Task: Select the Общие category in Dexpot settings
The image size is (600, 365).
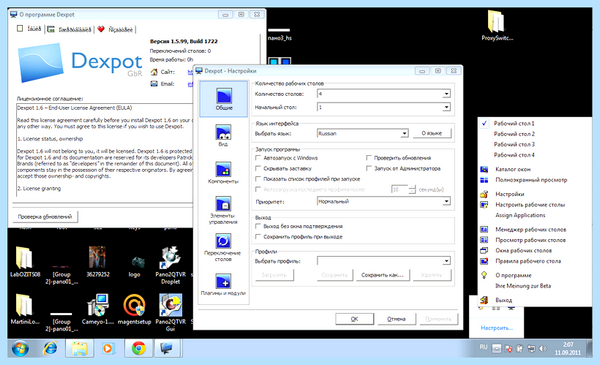Action: tap(223, 99)
